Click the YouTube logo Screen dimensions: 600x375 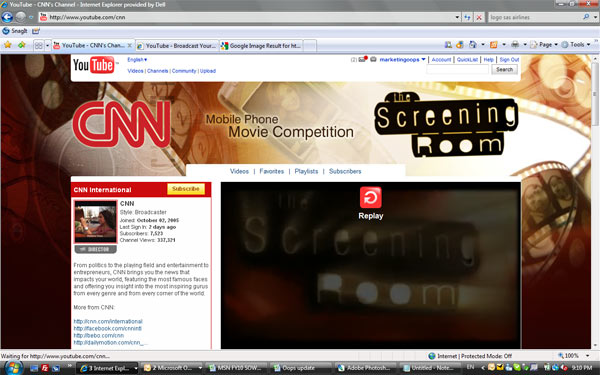tap(94, 65)
